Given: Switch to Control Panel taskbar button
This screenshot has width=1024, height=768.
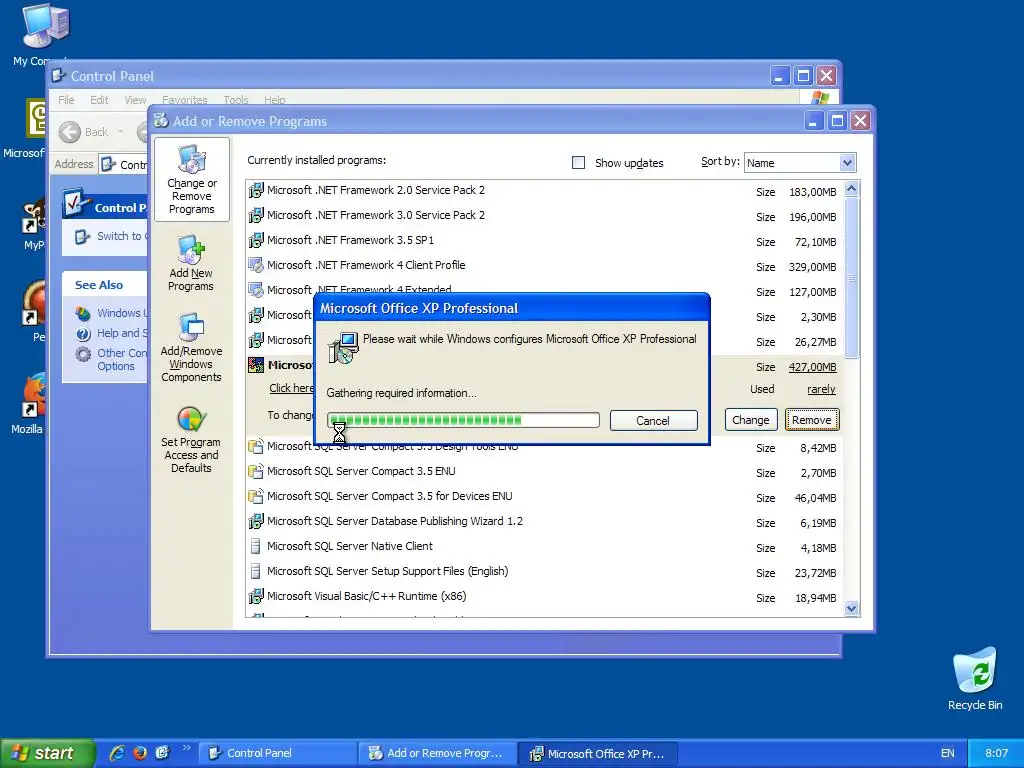Looking at the screenshot, I should click(278, 753).
